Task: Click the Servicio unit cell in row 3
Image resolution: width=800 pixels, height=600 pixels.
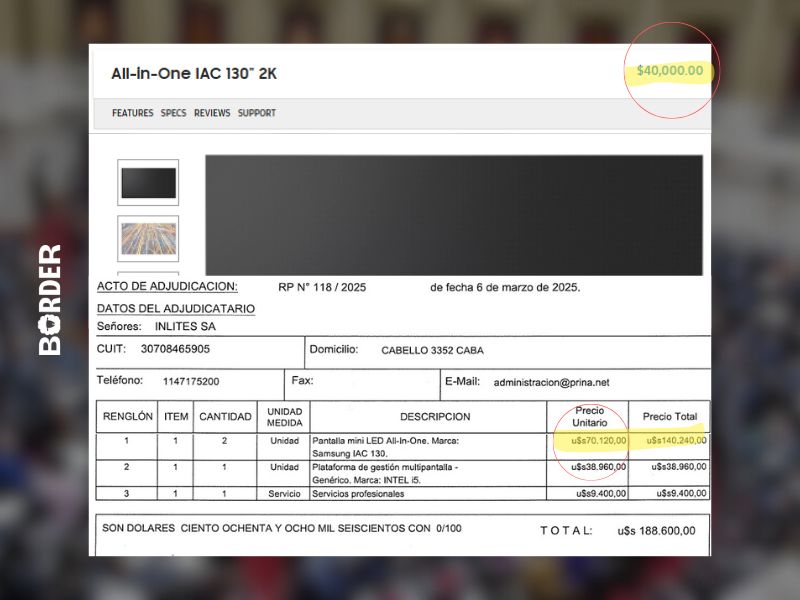Action: pyautogui.click(x=285, y=494)
